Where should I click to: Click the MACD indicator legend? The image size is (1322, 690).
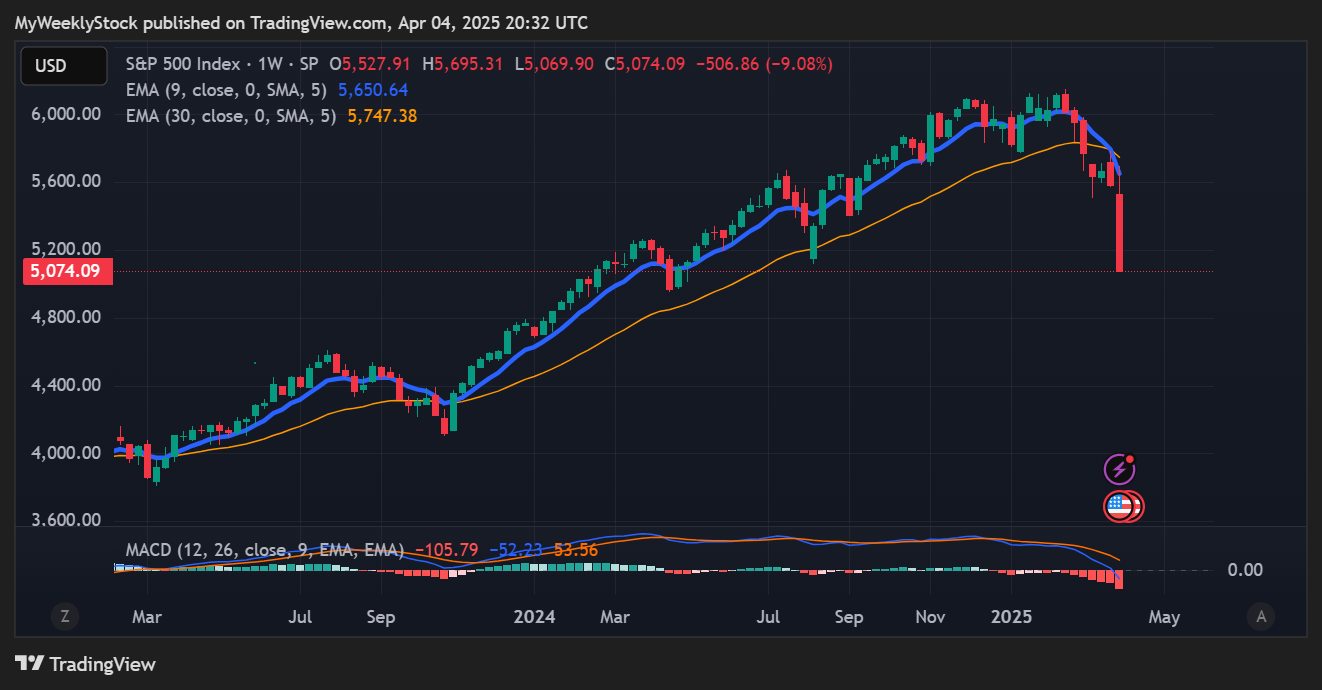265,550
